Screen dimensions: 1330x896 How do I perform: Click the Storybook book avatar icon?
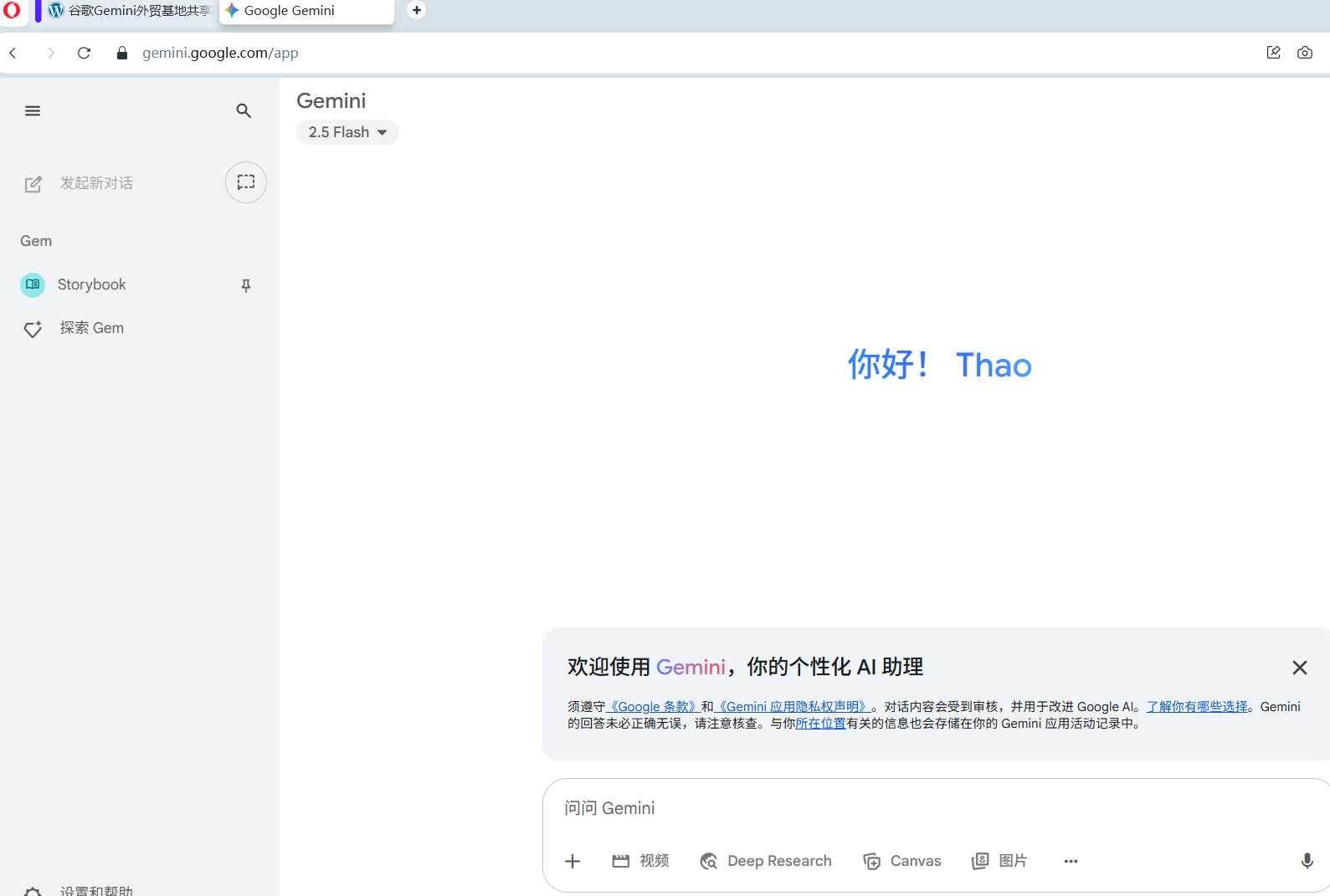coord(33,284)
